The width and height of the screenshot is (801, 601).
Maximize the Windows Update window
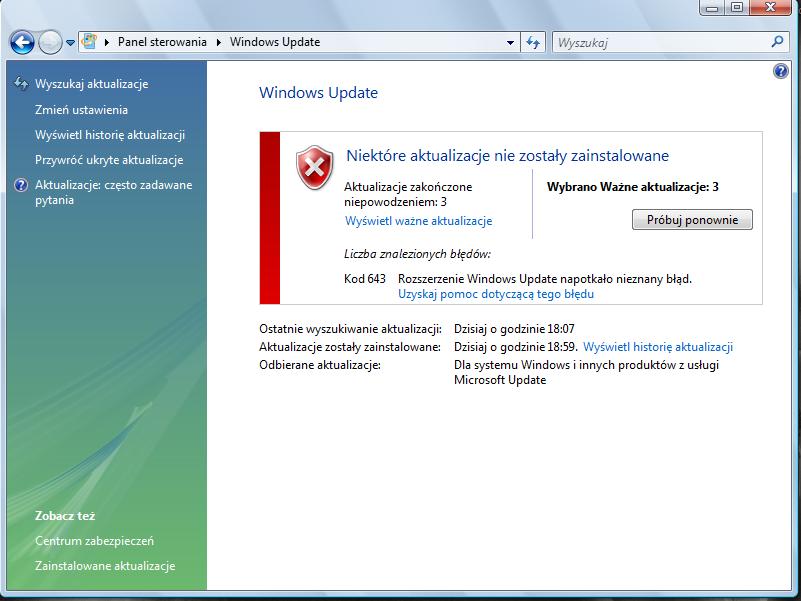click(x=737, y=7)
